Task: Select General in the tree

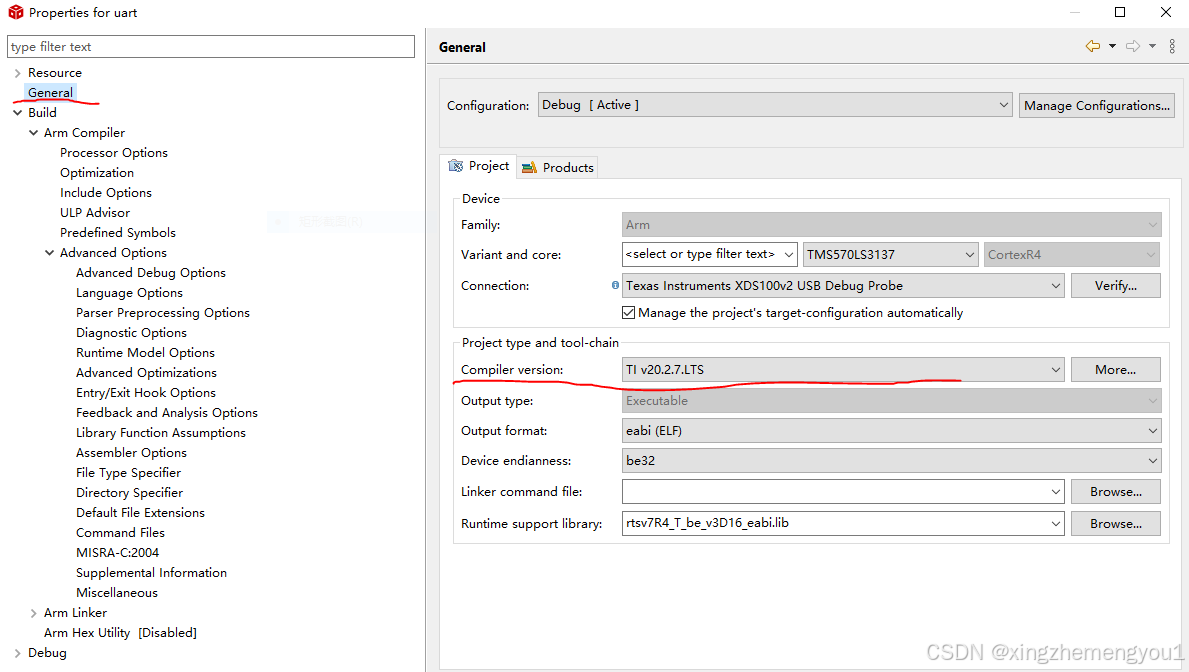Action: click(50, 93)
